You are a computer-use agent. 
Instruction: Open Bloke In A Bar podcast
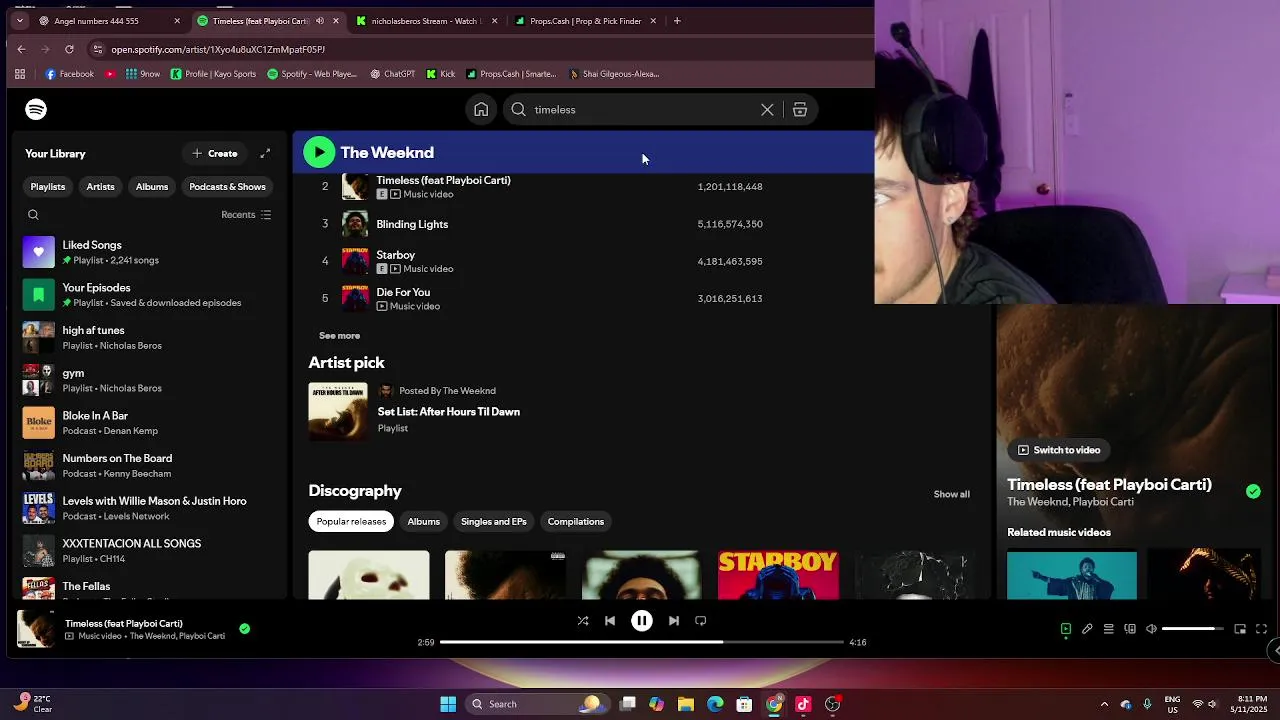click(148, 423)
